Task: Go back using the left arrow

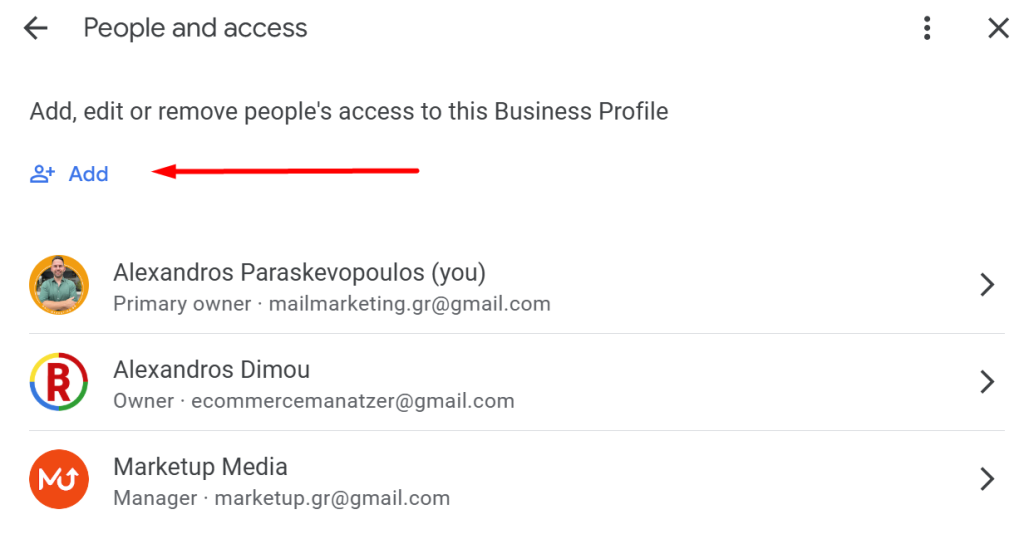Action: pyautogui.click(x=36, y=28)
